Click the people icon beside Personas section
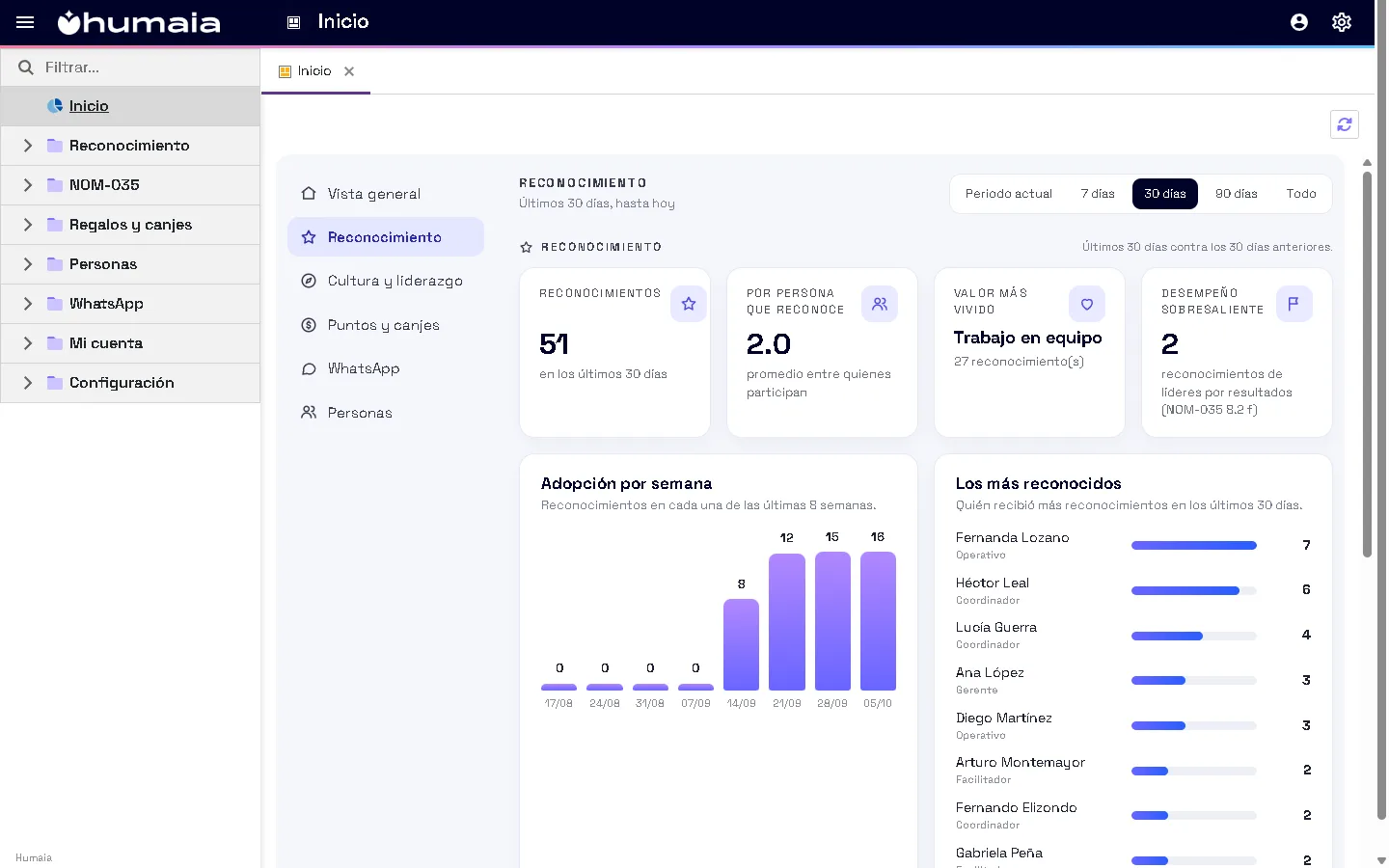This screenshot has width=1389, height=868. pyautogui.click(x=309, y=413)
